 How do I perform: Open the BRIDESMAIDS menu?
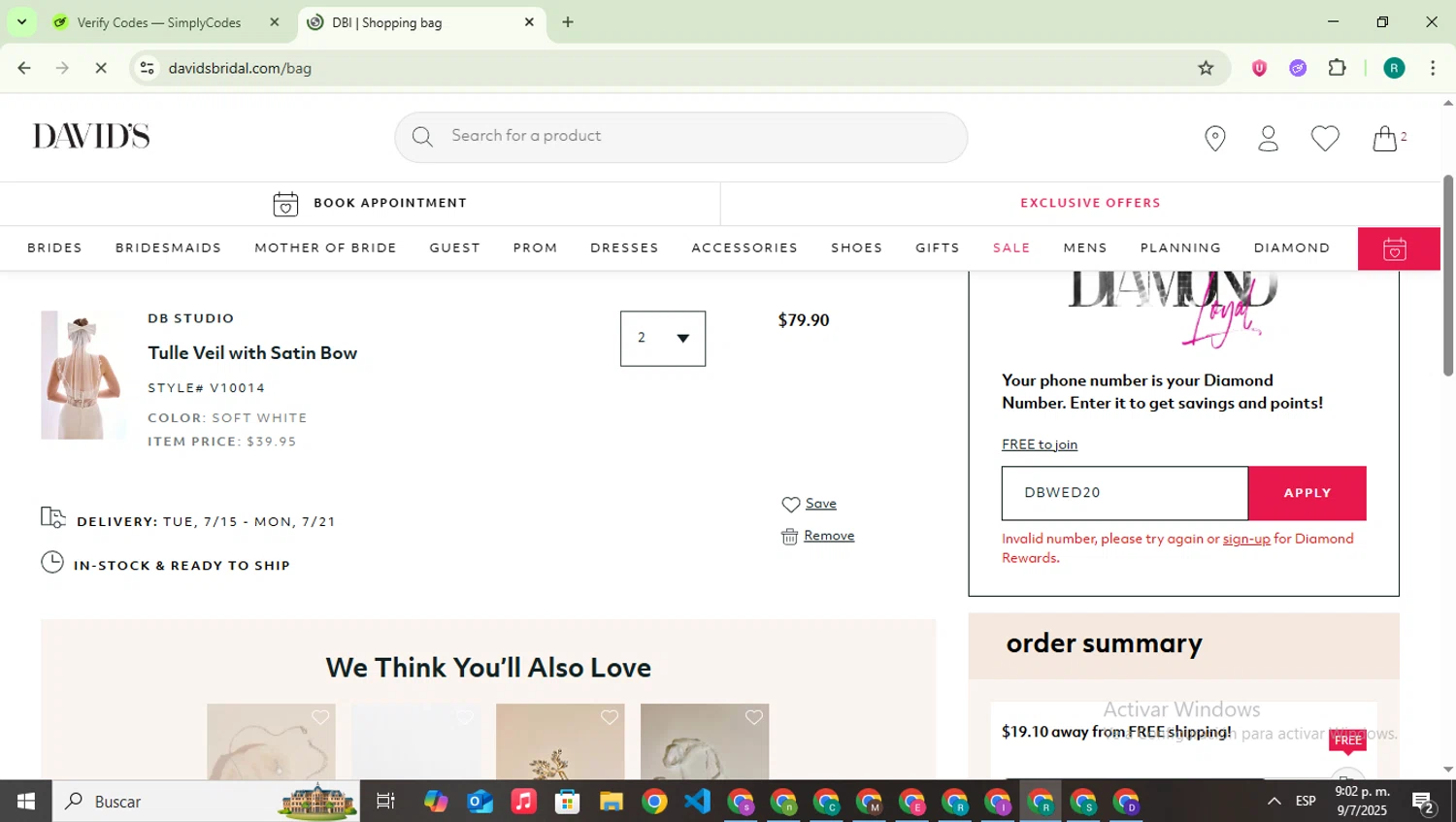[168, 248]
